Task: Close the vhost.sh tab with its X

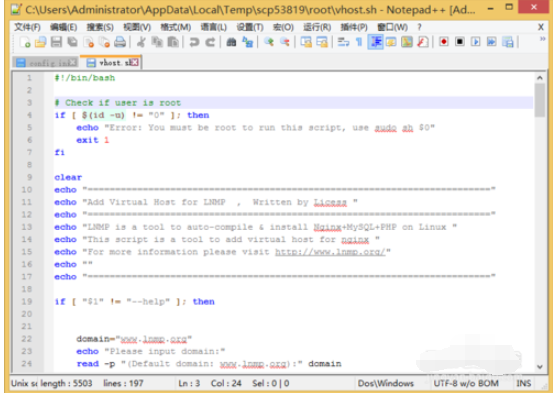Action: tap(134, 62)
